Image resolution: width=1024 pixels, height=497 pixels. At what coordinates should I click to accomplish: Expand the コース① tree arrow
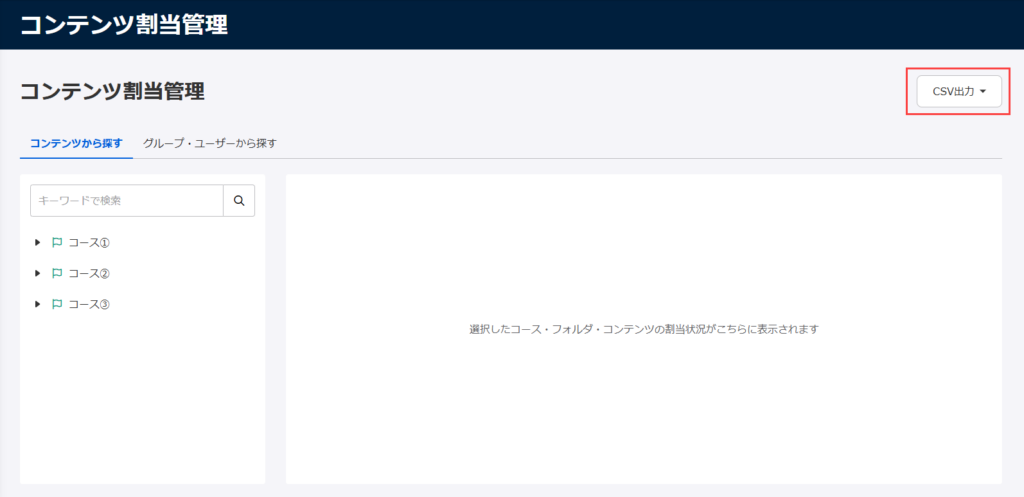(x=38, y=242)
